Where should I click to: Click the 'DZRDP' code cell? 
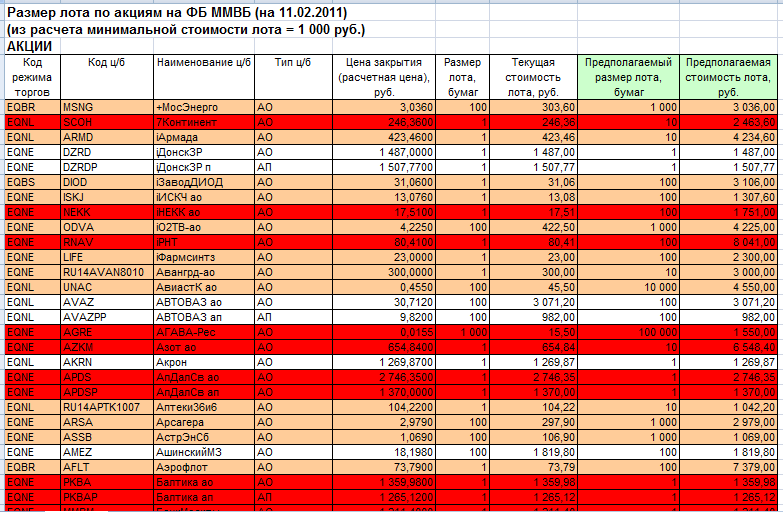click(107, 167)
